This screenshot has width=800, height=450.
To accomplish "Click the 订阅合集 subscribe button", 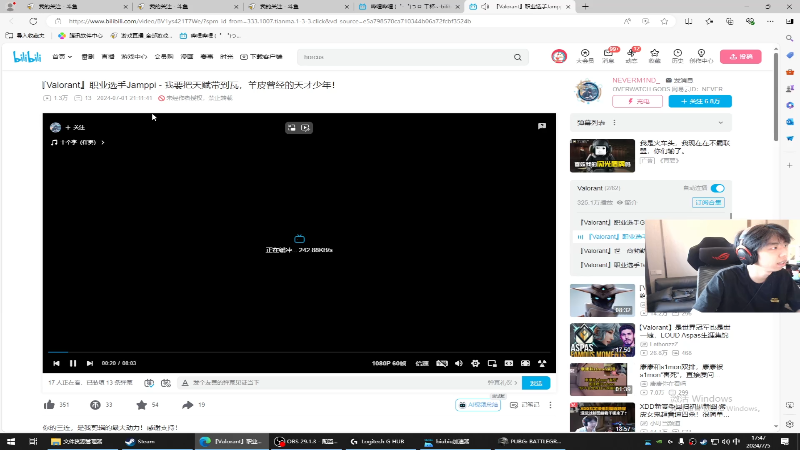I will 708,203.
